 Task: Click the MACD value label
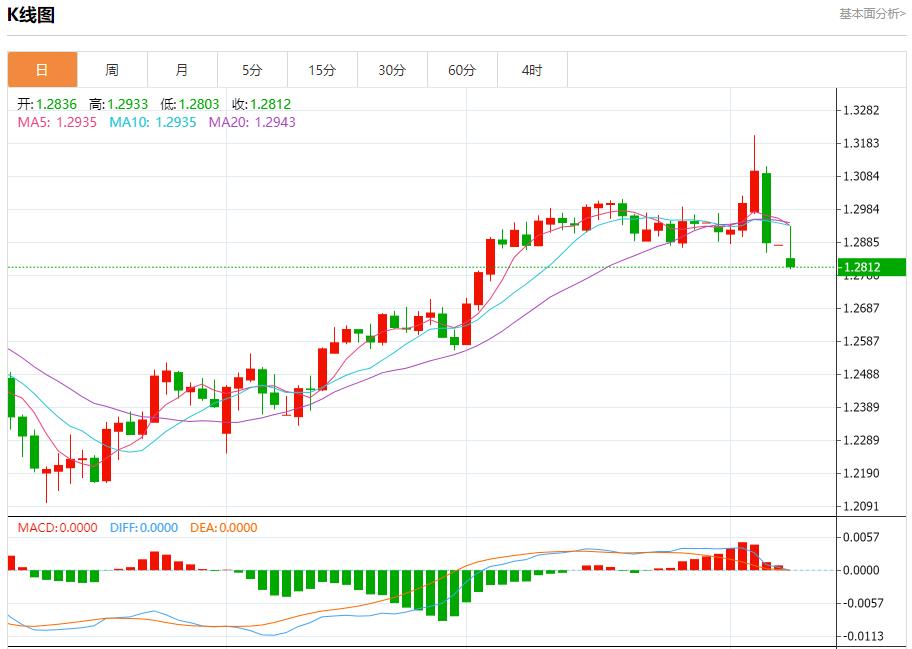pos(56,528)
